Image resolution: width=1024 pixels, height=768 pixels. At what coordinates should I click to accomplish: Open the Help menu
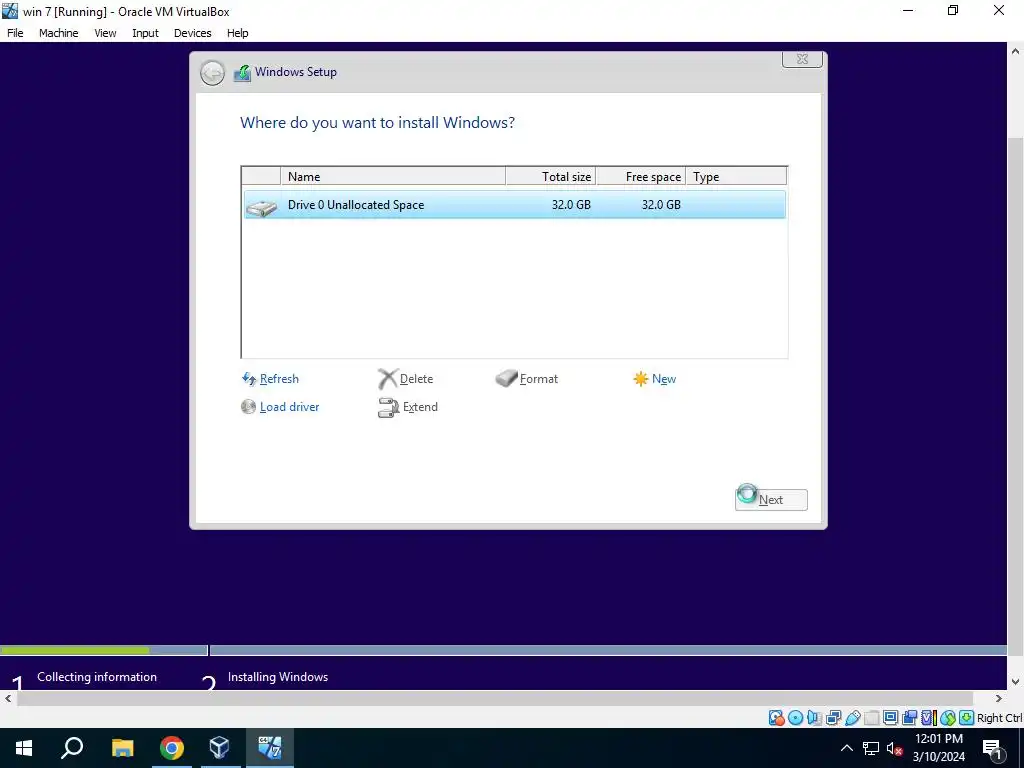click(x=238, y=33)
